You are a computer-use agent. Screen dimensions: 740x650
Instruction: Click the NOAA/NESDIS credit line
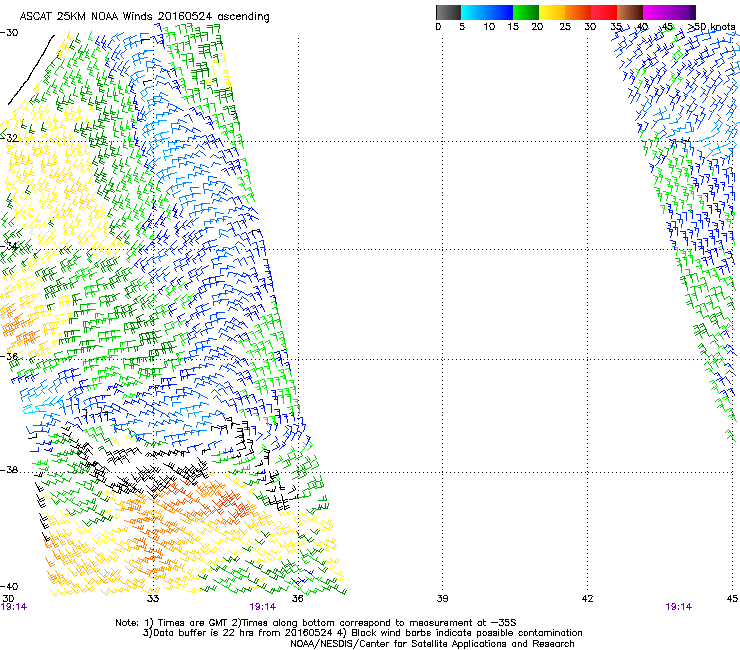432,644
